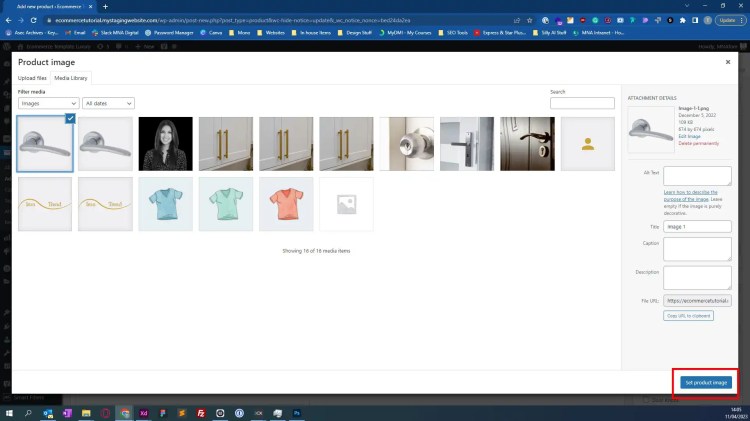Screen dimensions: 750x421
Task: Click into the Description text area
Action: (697, 277)
